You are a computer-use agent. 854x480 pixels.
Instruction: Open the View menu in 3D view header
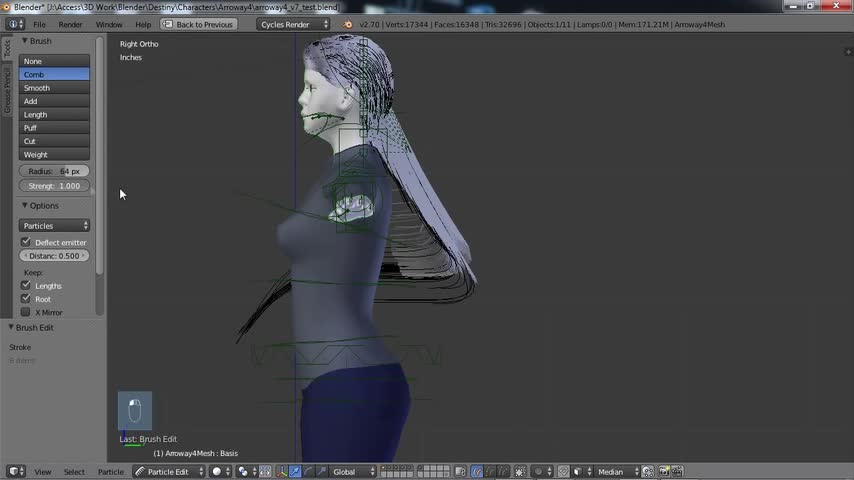tap(42, 472)
